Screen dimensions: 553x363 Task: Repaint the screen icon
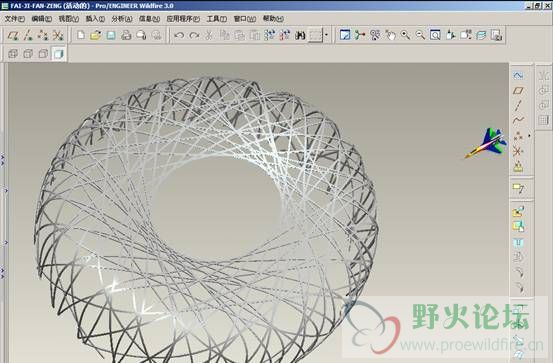(345, 35)
